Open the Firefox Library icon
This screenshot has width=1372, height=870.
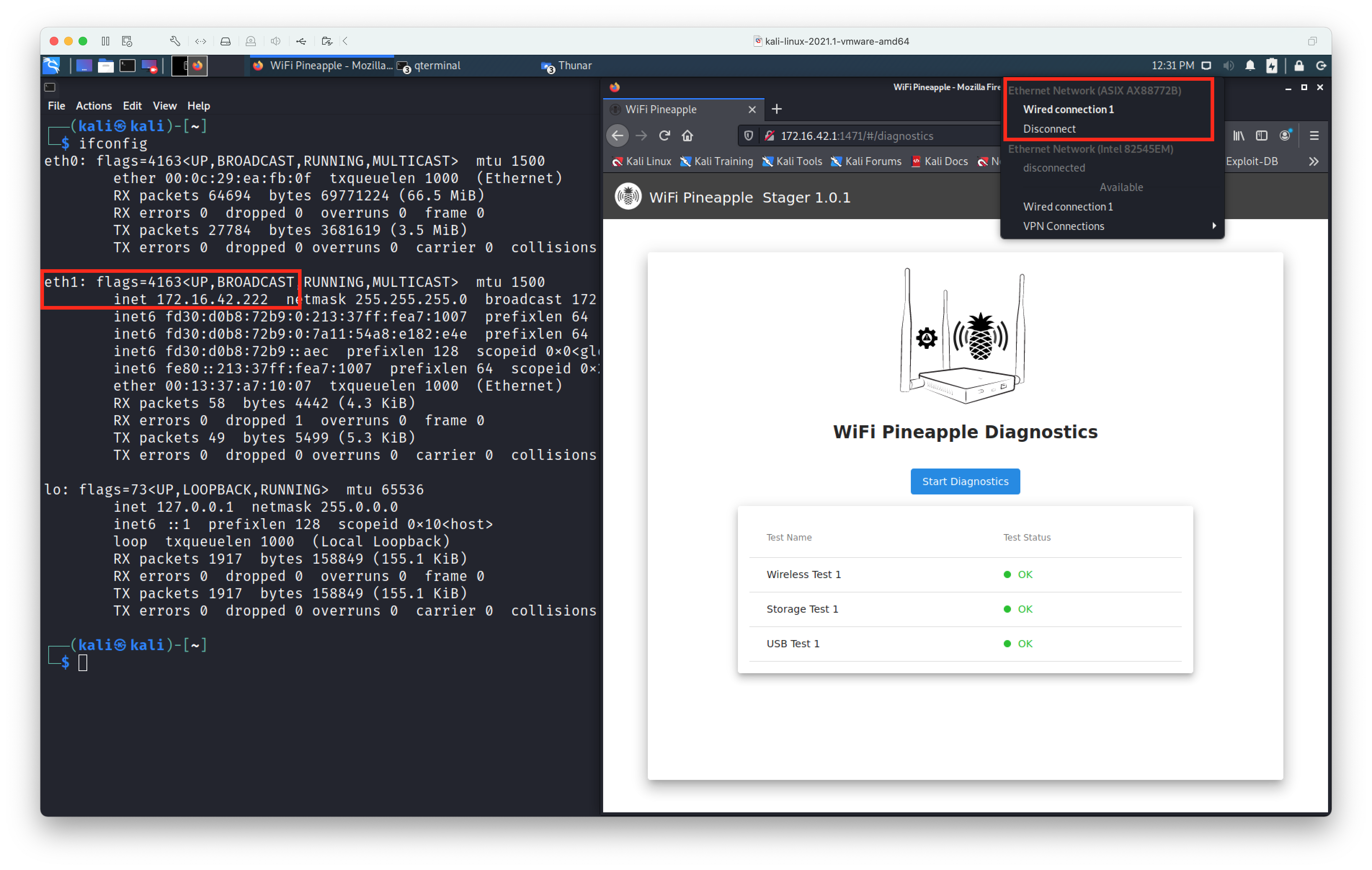[x=1239, y=136]
